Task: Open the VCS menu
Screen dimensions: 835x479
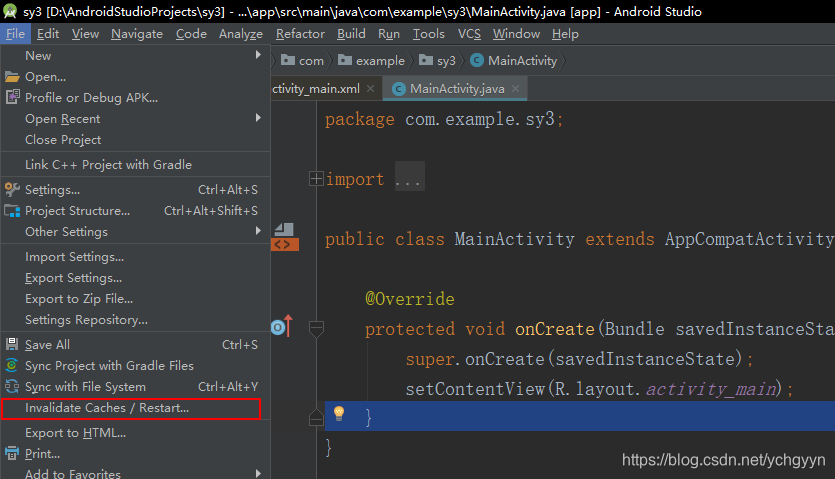Action: coord(469,34)
